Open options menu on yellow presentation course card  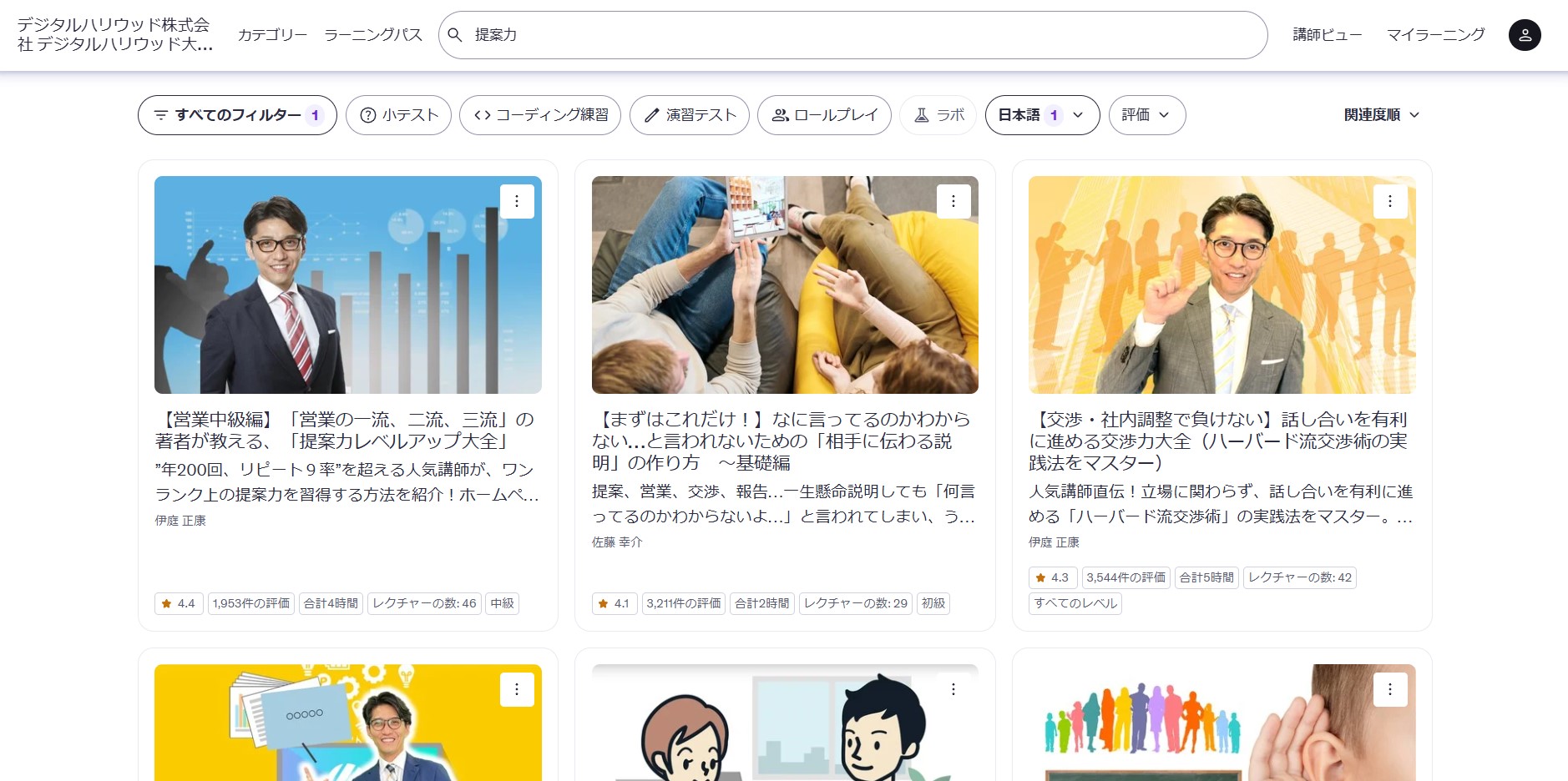[517, 689]
